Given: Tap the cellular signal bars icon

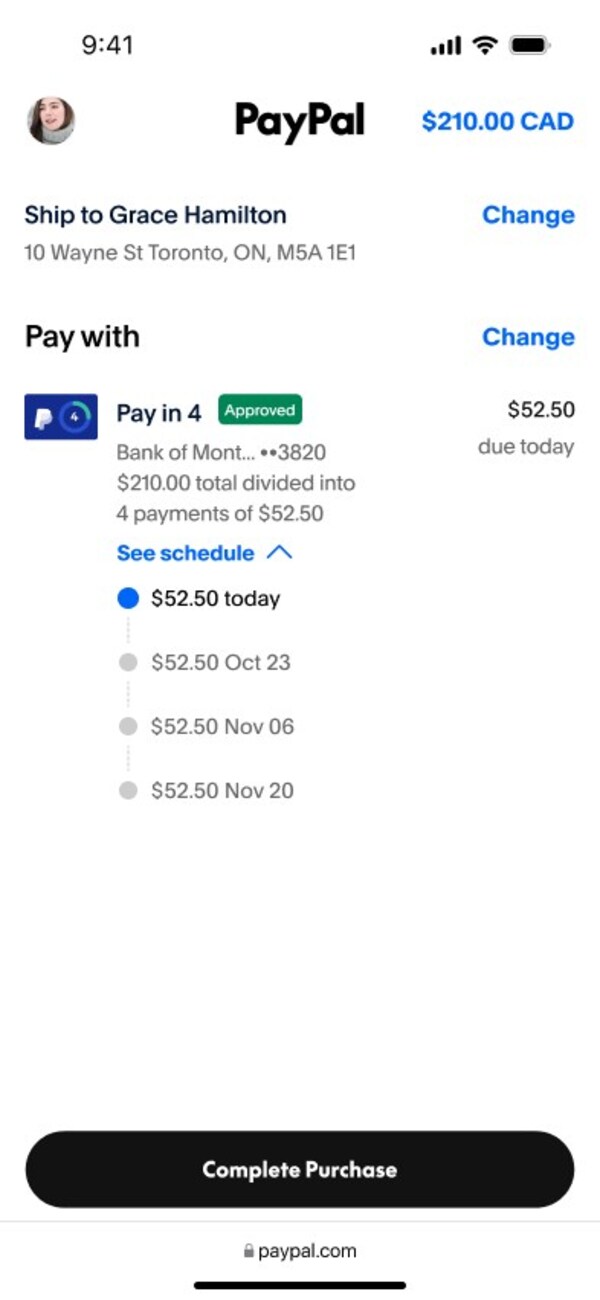Looking at the screenshot, I should (x=445, y=45).
